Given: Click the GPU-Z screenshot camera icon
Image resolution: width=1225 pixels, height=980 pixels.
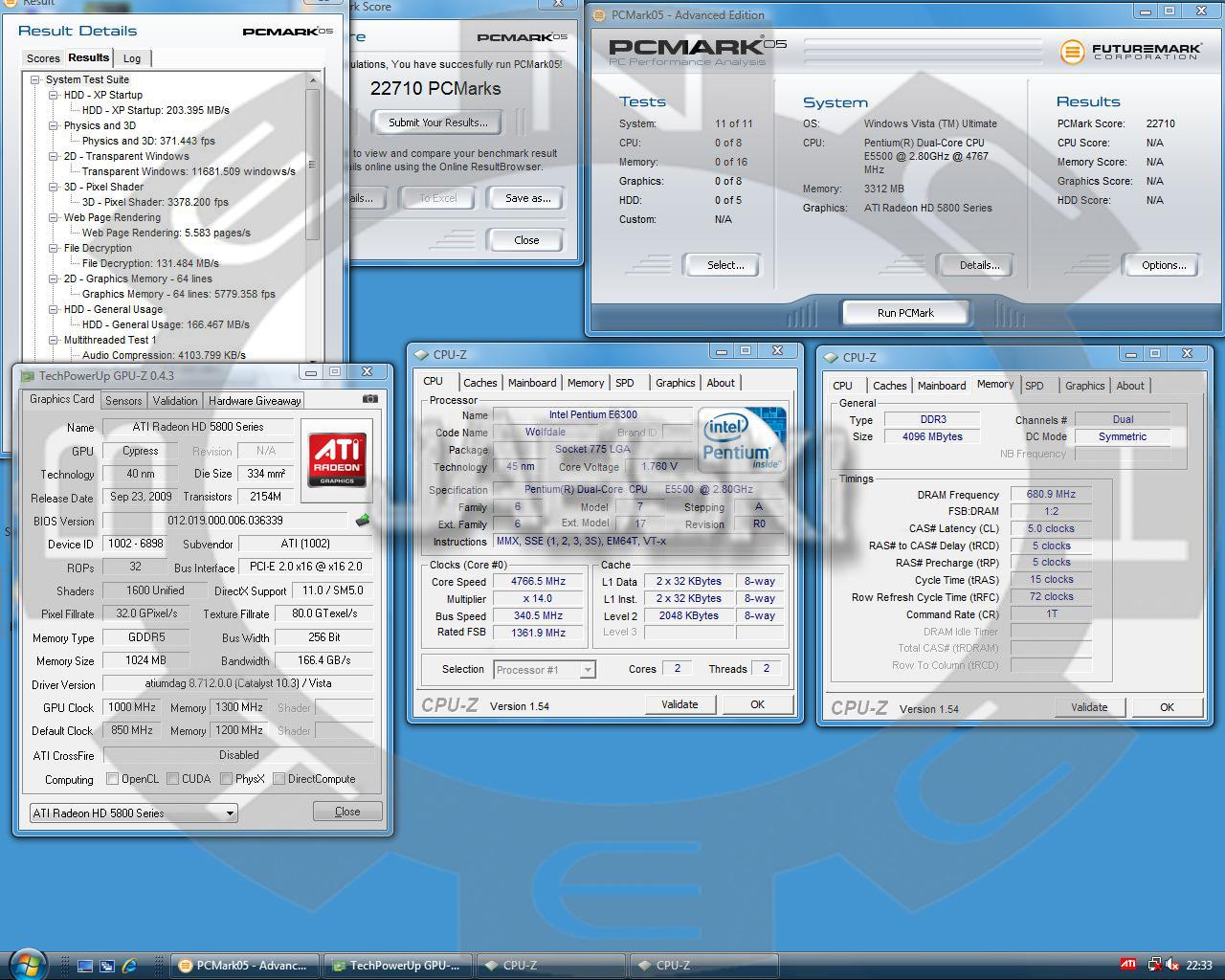Looking at the screenshot, I should click(370, 399).
